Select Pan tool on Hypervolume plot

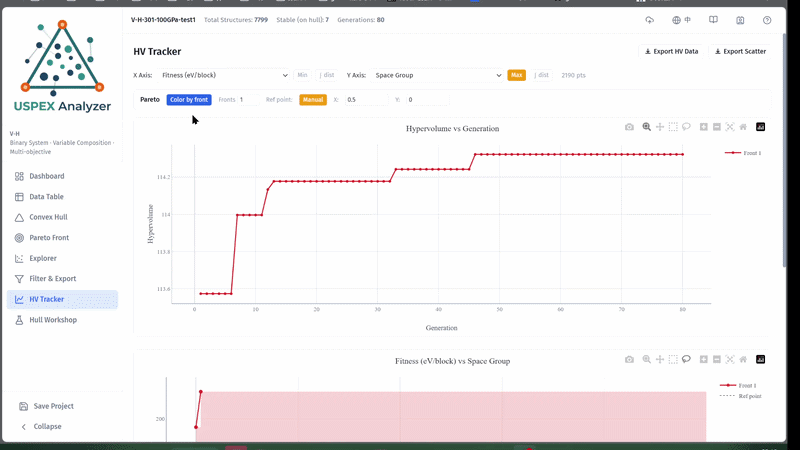coord(660,127)
